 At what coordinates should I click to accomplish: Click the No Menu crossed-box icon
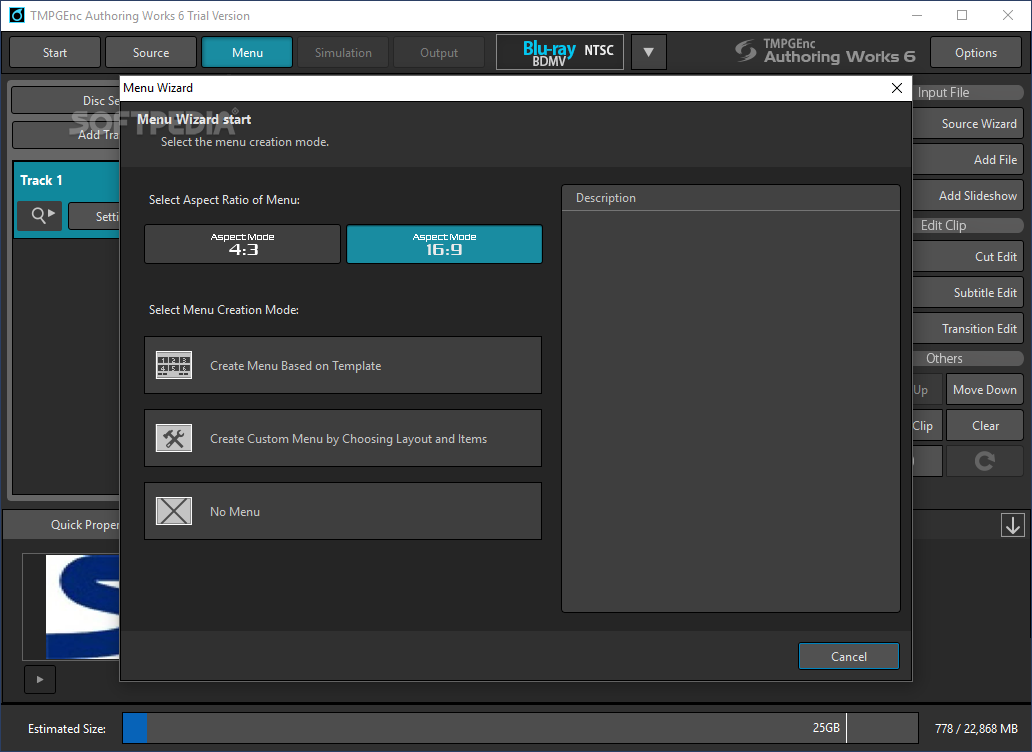coord(174,511)
